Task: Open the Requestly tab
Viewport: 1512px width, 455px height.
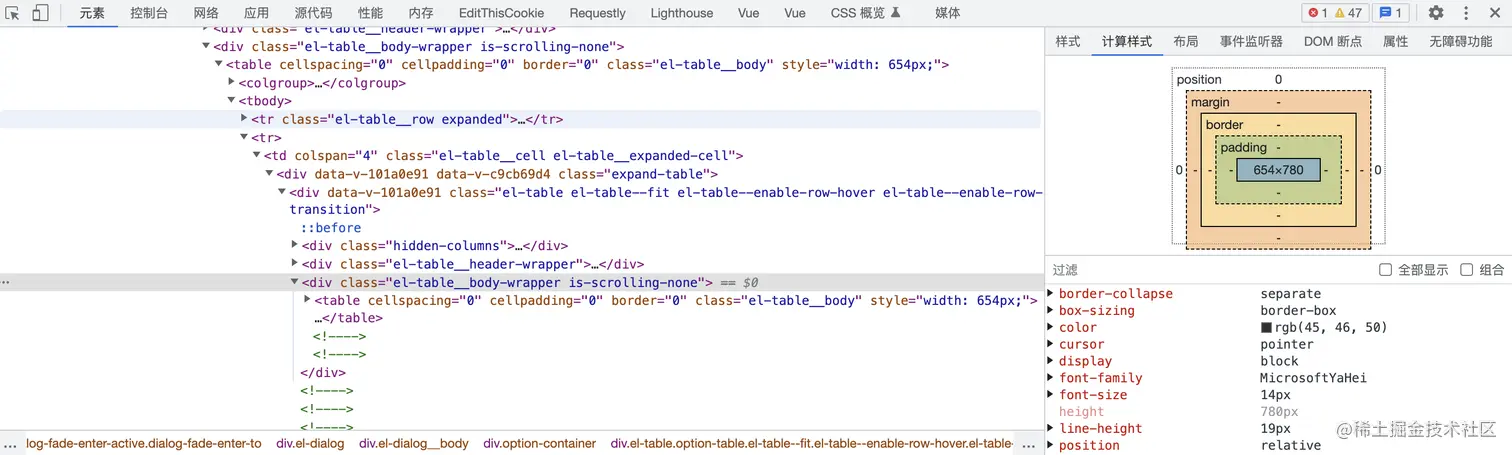Action: coord(597,13)
